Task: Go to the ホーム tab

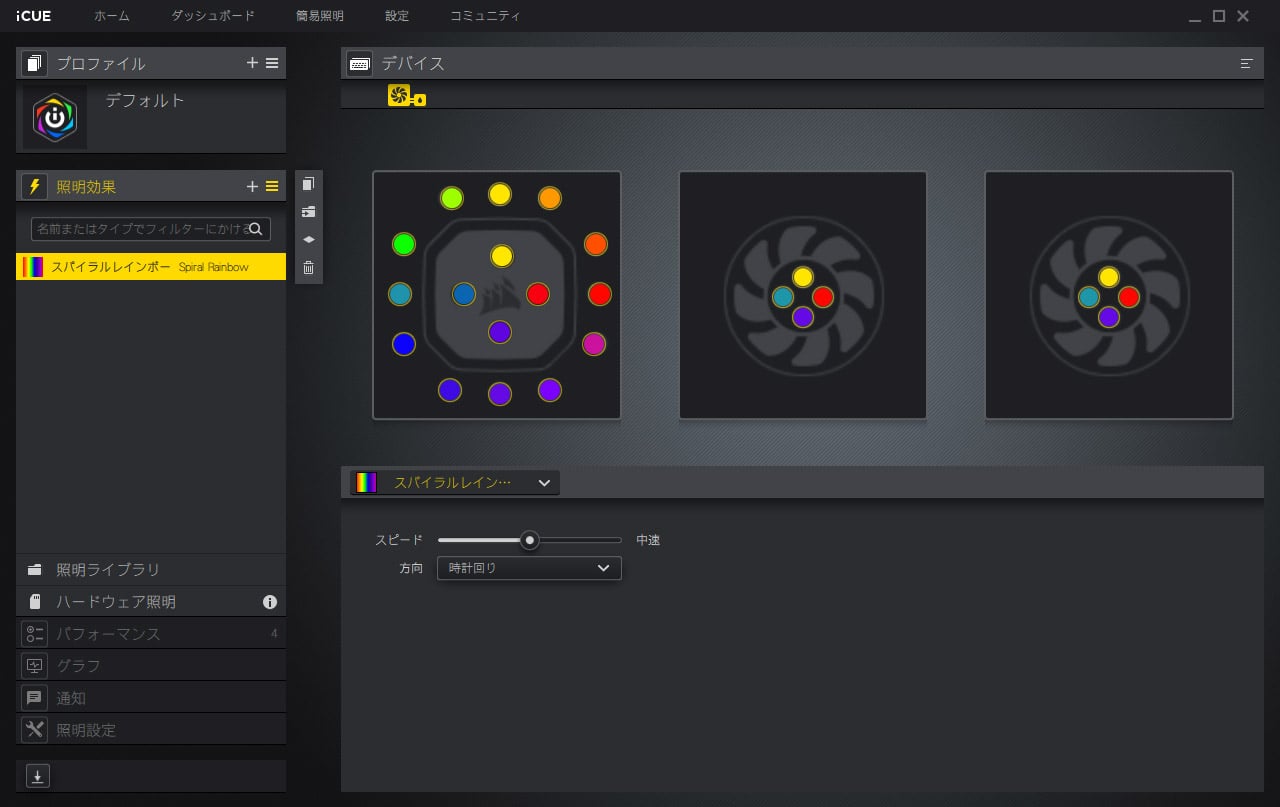Action: tap(112, 16)
